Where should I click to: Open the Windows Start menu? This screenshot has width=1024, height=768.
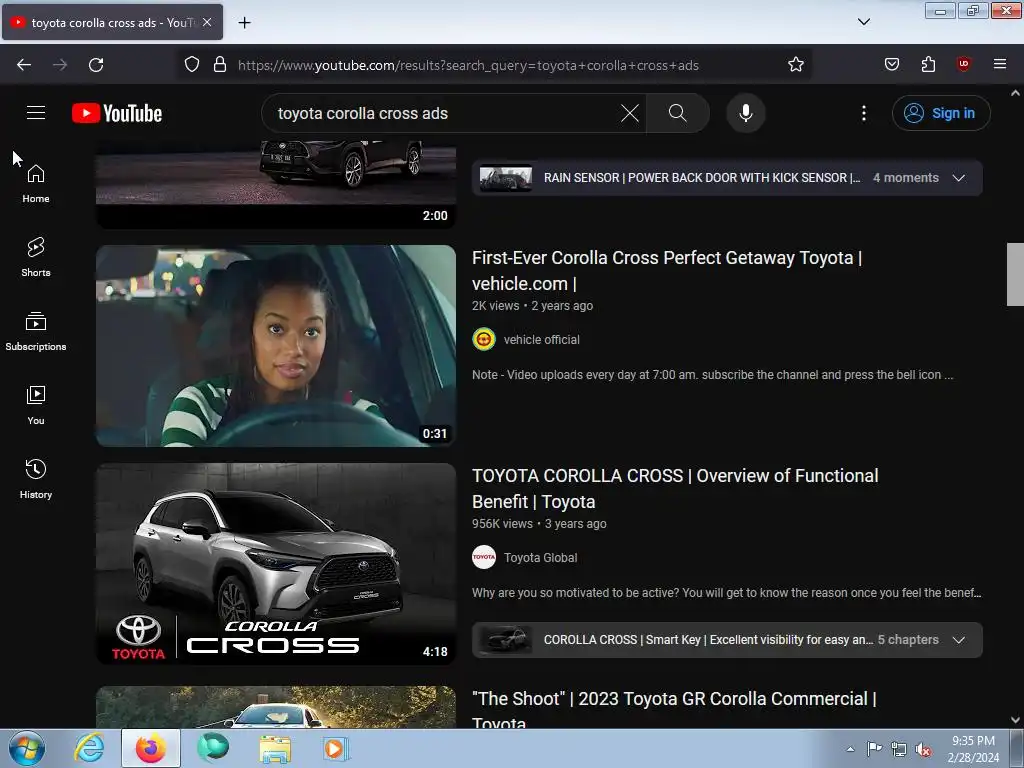pos(27,748)
